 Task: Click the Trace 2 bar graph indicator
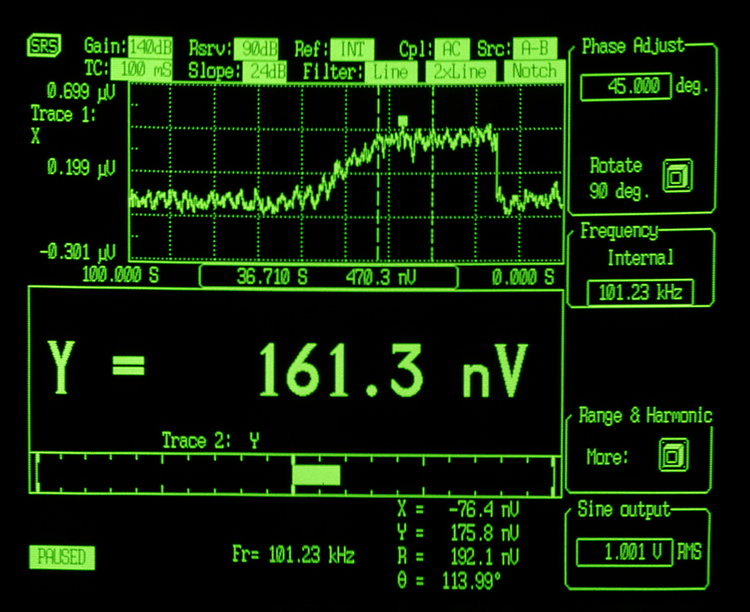(316, 474)
